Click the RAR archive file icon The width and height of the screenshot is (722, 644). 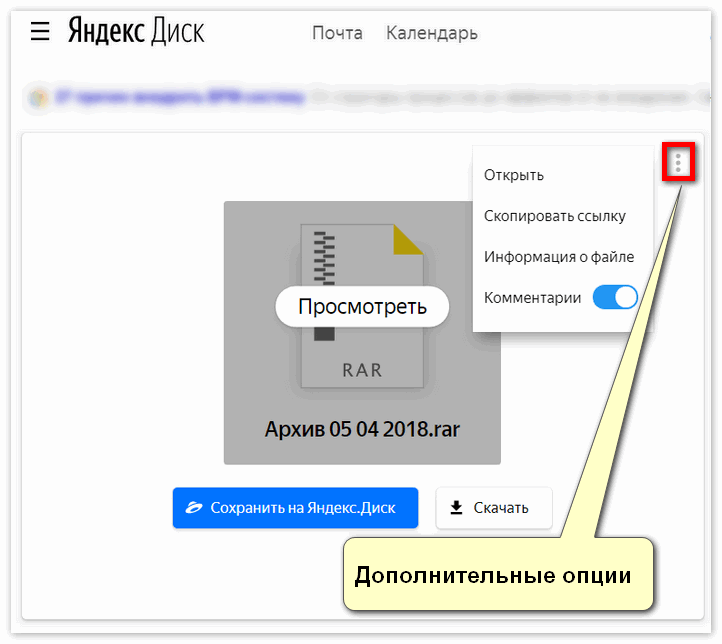click(x=362, y=306)
